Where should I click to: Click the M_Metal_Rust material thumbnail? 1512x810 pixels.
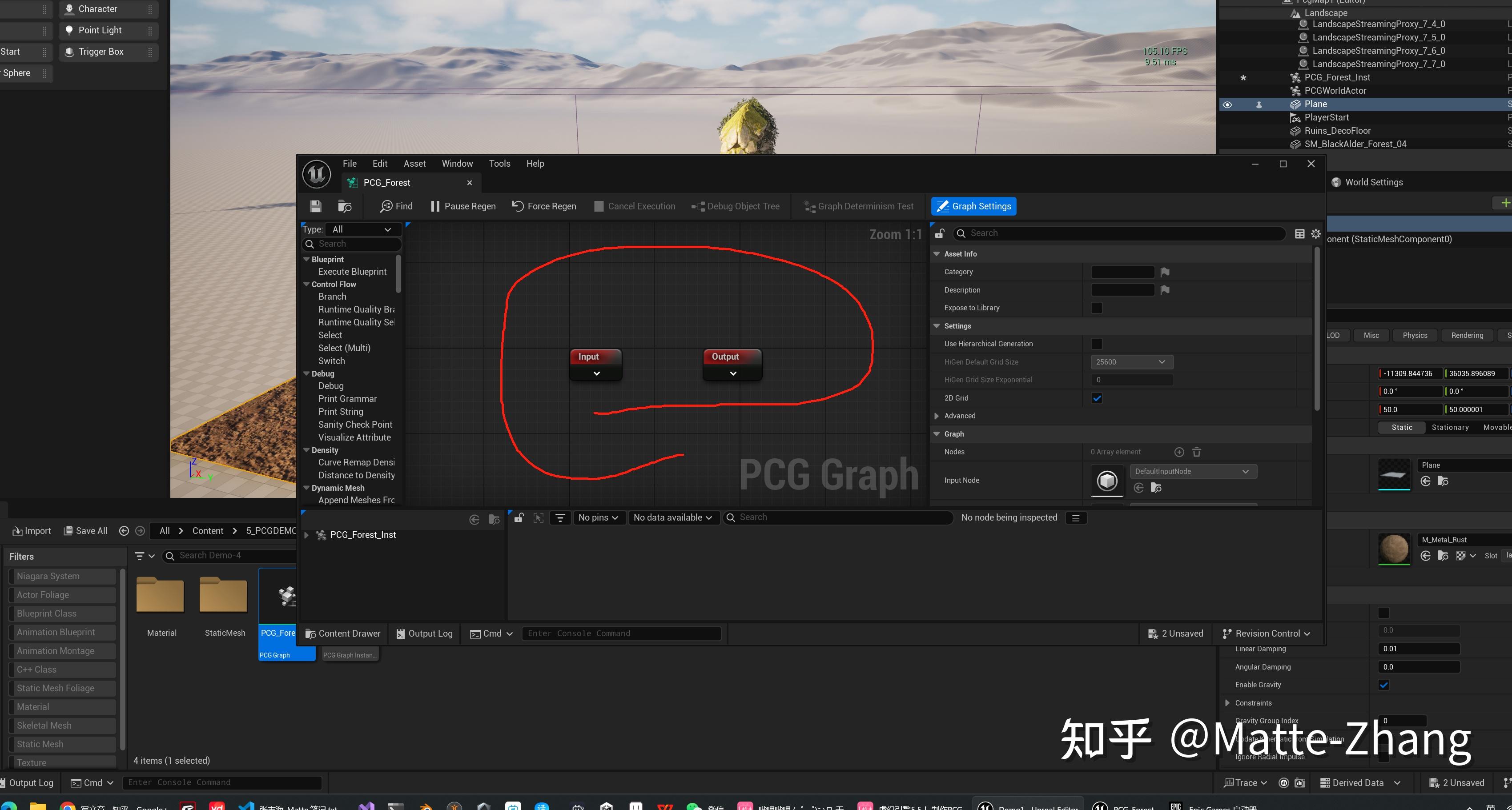pos(1393,549)
